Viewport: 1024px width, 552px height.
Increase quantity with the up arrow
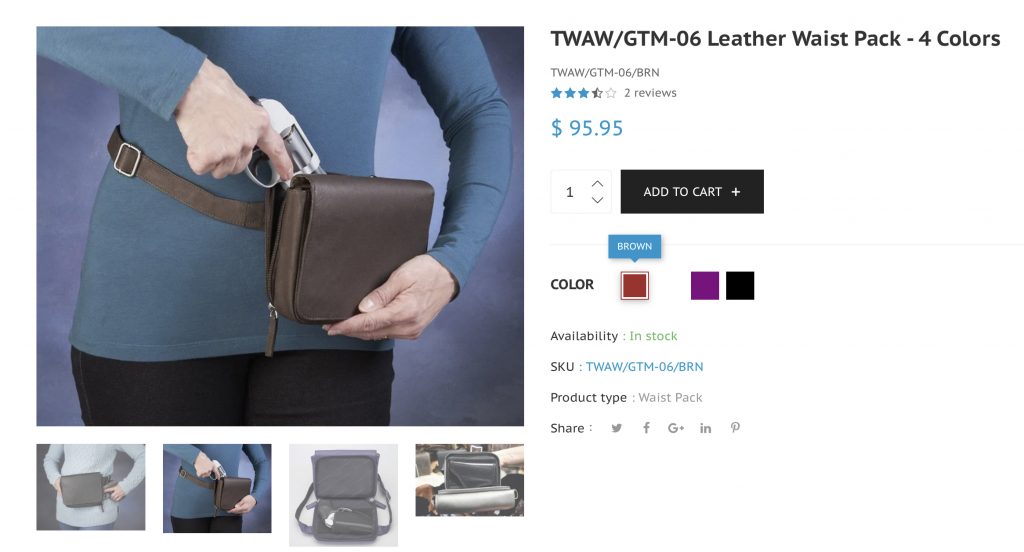tap(597, 184)
